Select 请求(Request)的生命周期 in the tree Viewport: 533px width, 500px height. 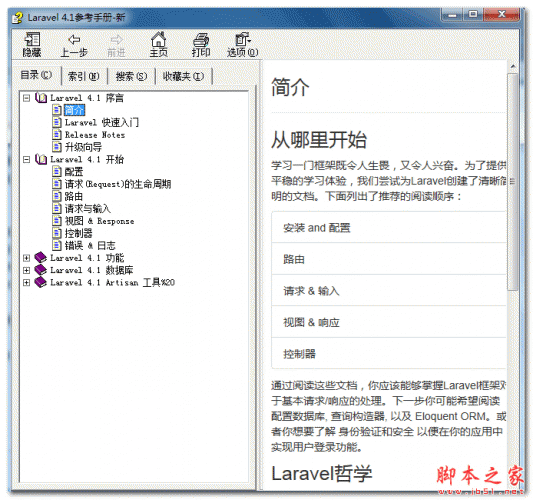pyautogui.click(x=118, y=184)
